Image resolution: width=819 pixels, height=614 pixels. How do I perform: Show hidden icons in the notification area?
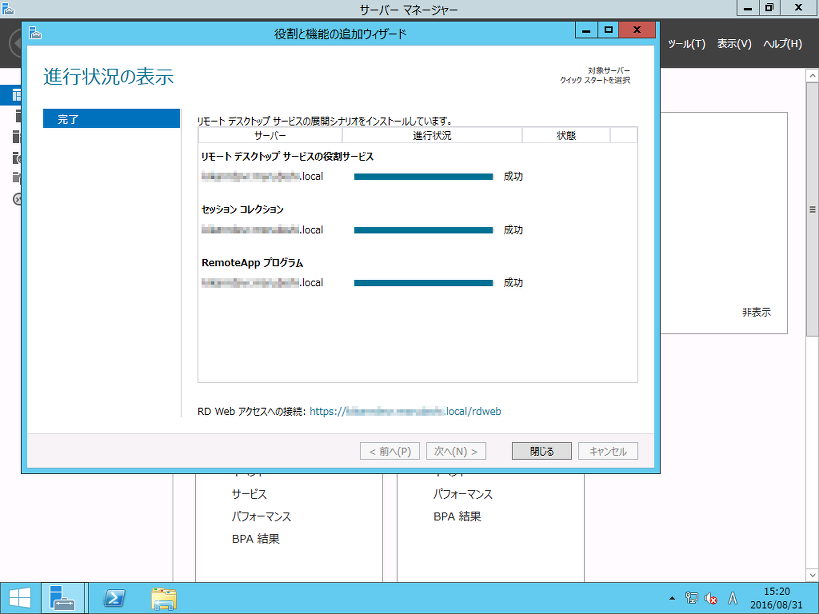point(672,597)
